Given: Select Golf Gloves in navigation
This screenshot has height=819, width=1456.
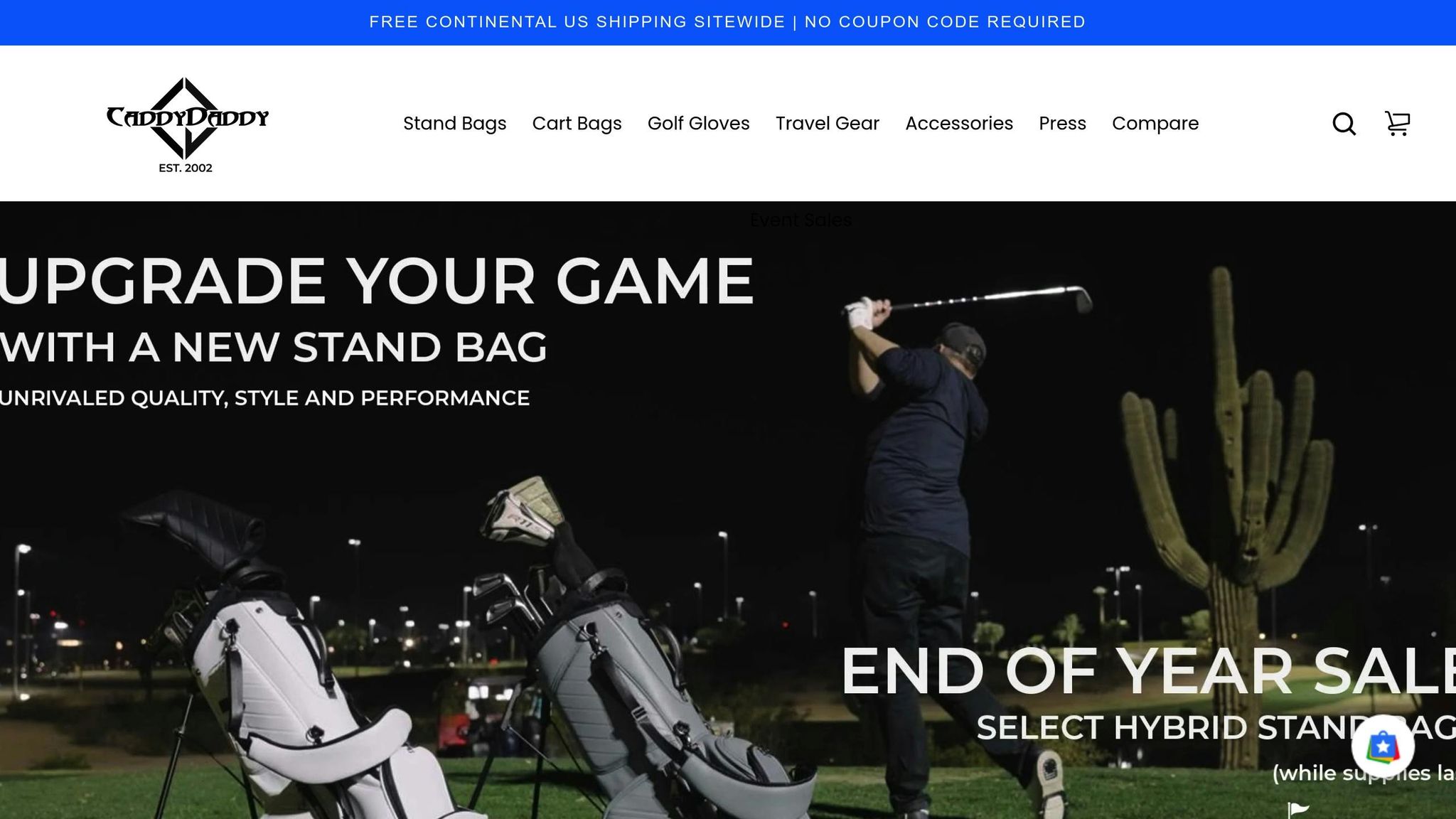Looking at the screenshot, I should (x=698, y=124).
